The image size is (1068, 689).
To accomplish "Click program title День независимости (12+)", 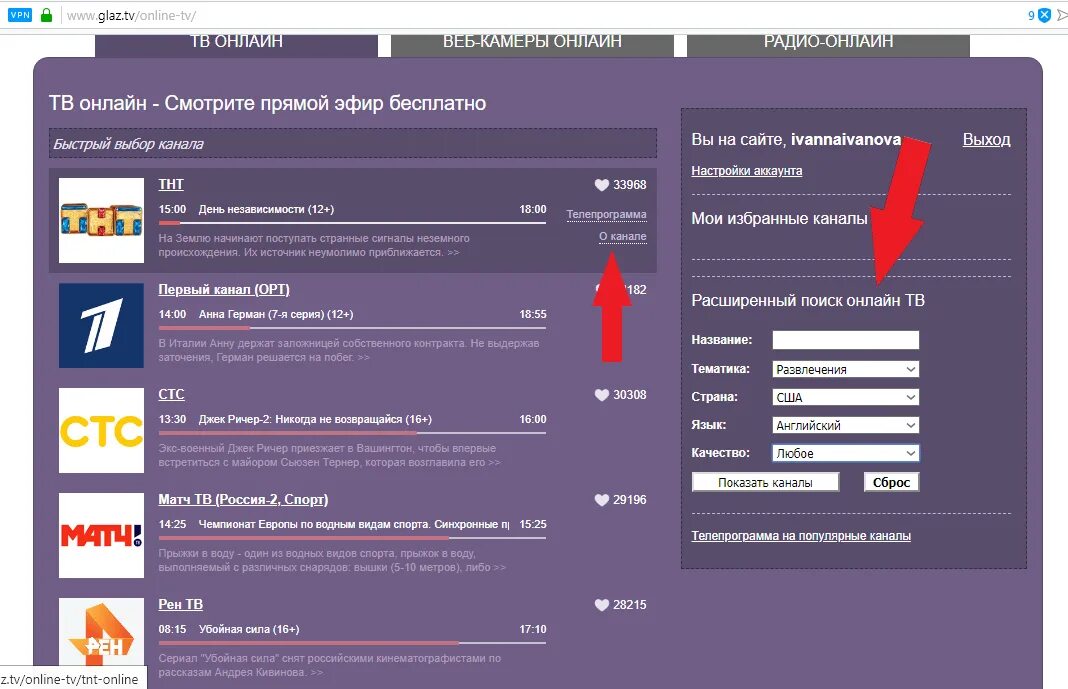I will tap(266, 210).
